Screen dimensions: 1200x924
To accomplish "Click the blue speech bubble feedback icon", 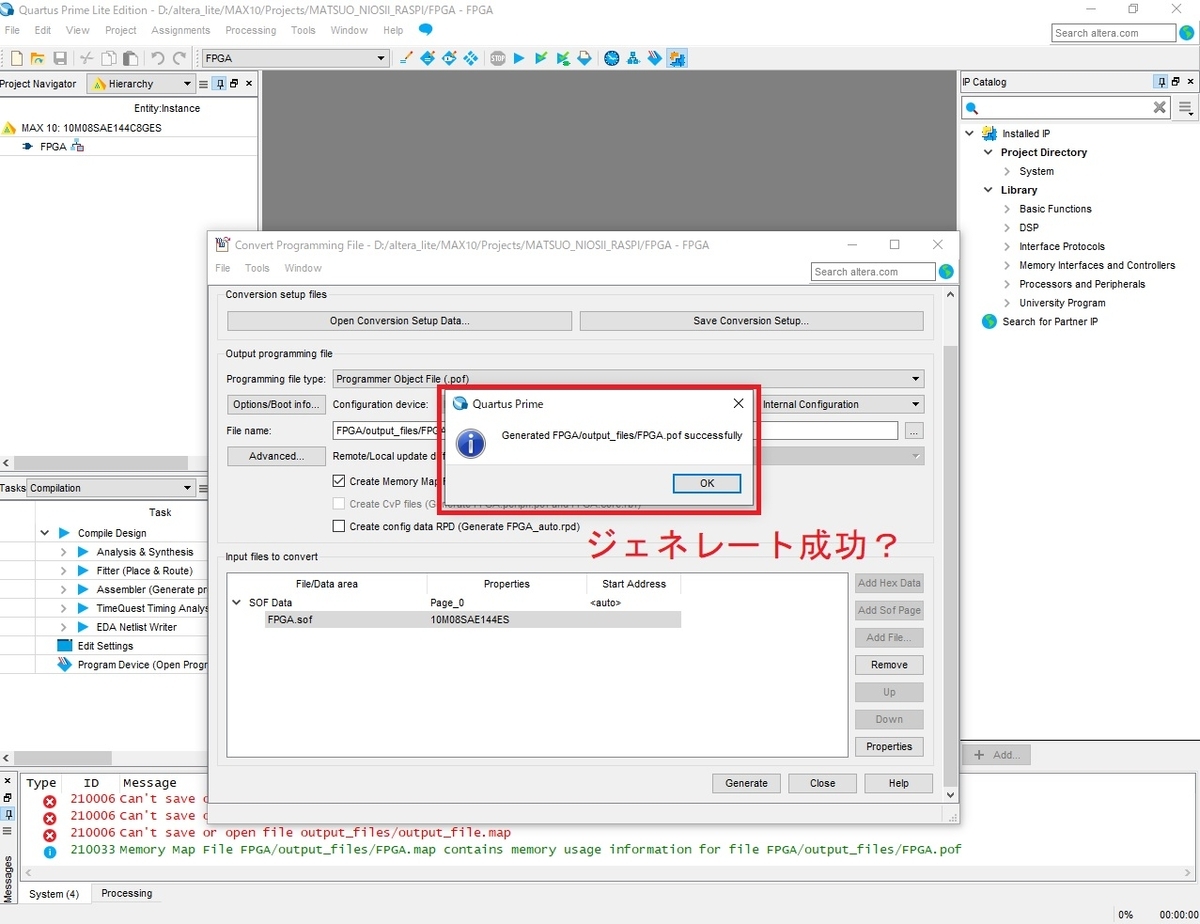I will 426,30.
